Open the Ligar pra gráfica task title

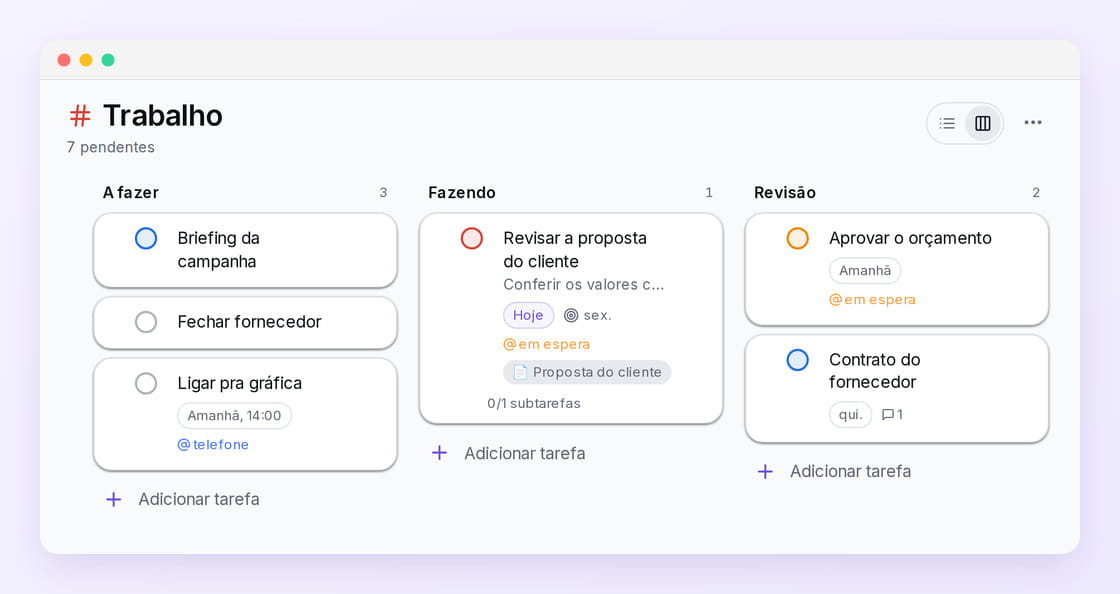pos(239,383)
